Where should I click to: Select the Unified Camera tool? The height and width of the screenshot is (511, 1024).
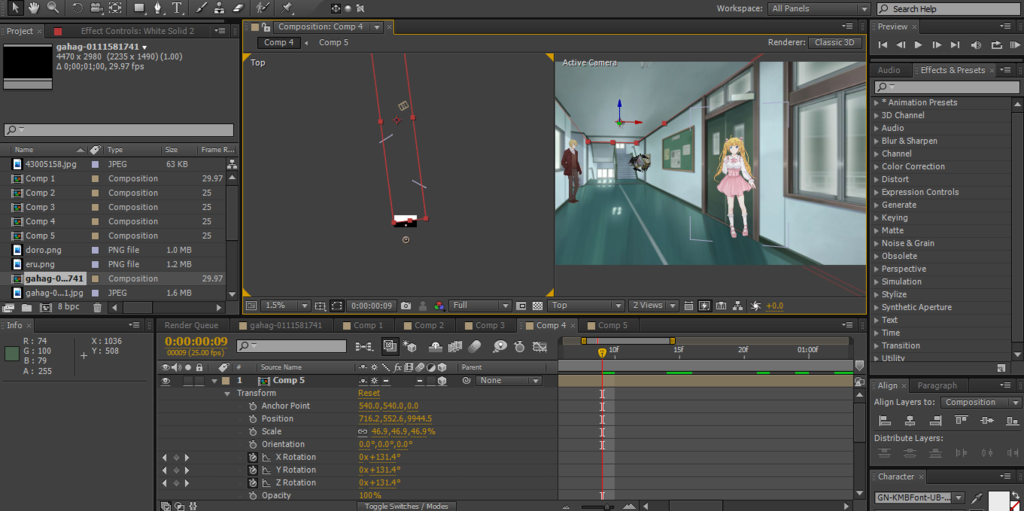[x=96, y=8]
